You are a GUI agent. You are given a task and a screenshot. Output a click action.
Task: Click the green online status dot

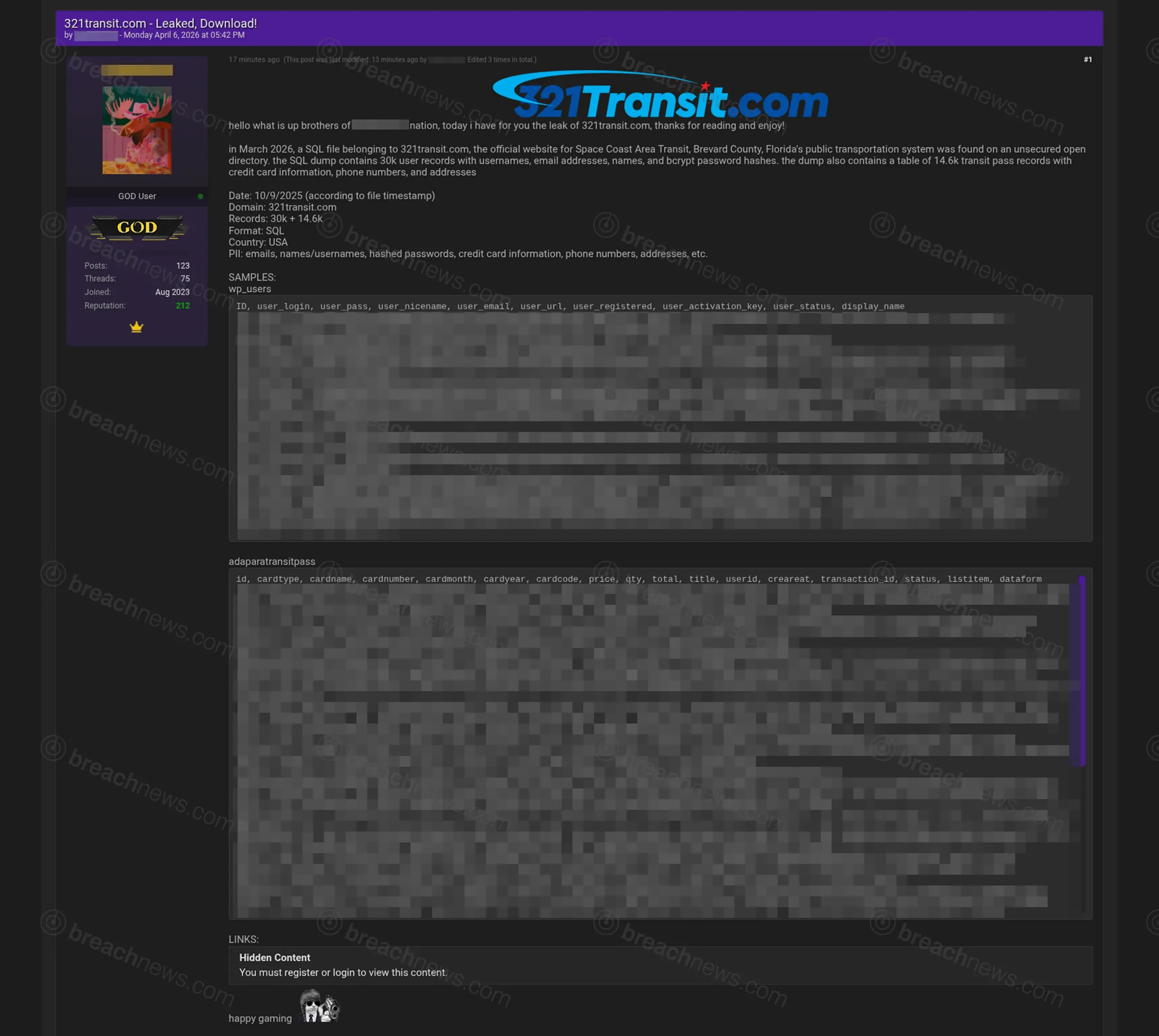pos(201,196)
